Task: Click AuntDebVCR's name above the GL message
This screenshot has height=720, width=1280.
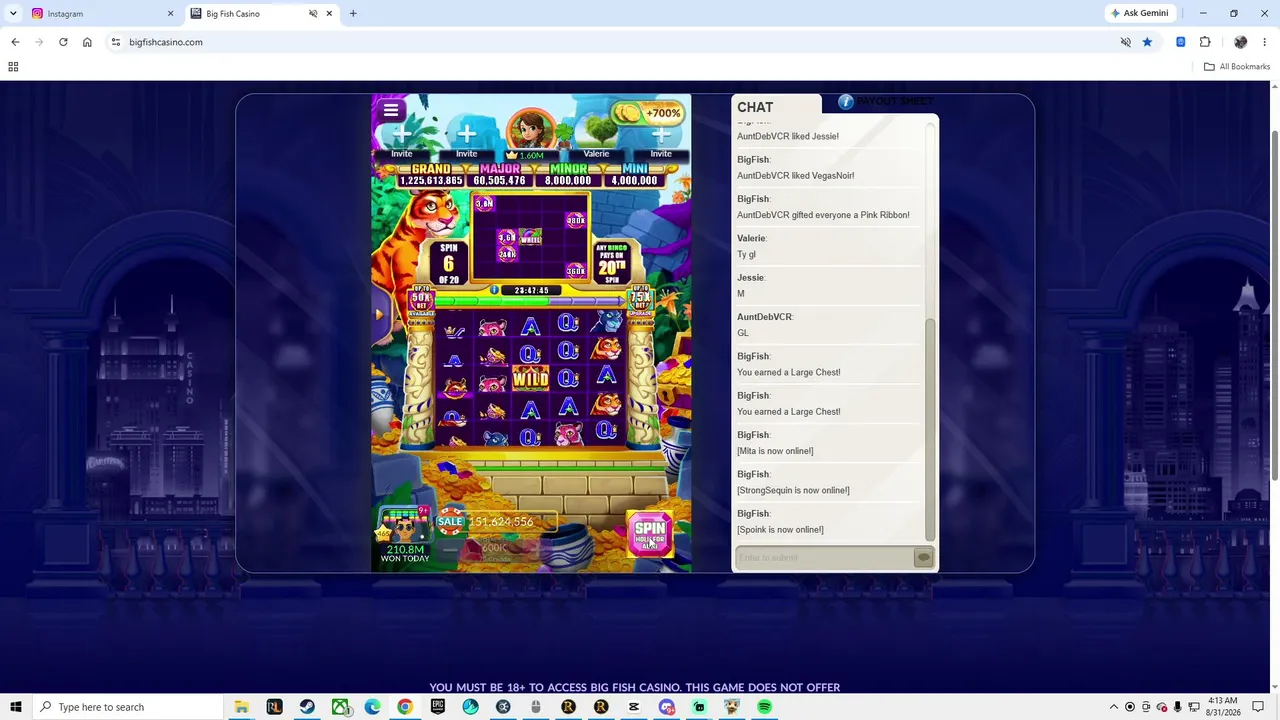Action: (x=764, y=317)
